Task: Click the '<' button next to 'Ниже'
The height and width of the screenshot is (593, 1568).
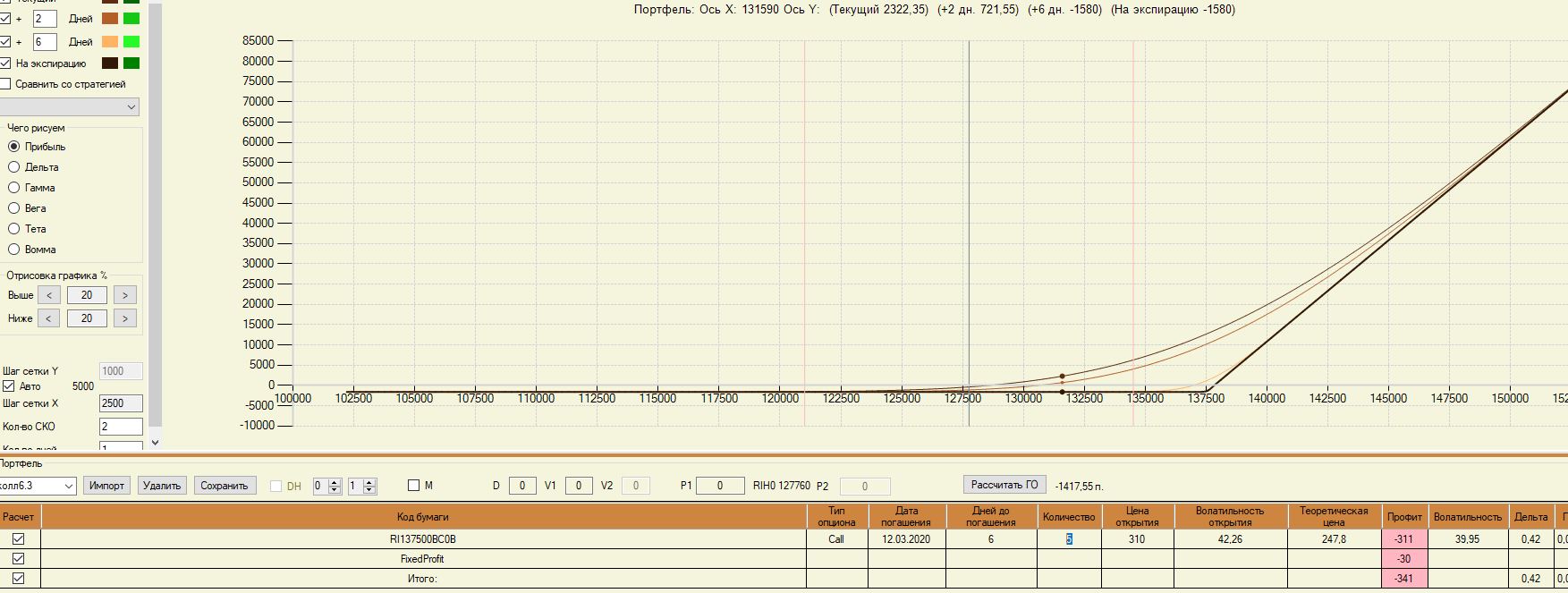Action: pyautogui.click(x=49, y=318)
